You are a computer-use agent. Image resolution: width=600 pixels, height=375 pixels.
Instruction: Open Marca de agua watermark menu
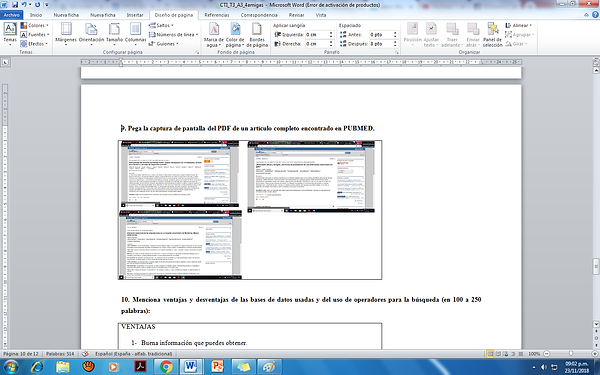tap(214, 34)
